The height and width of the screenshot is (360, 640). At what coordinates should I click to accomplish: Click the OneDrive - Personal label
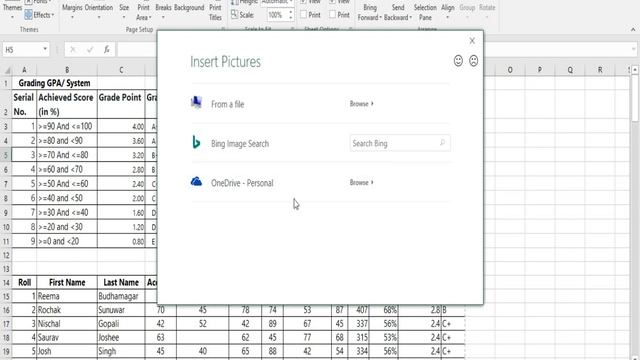pyautogui.click(x=242, y=183)
